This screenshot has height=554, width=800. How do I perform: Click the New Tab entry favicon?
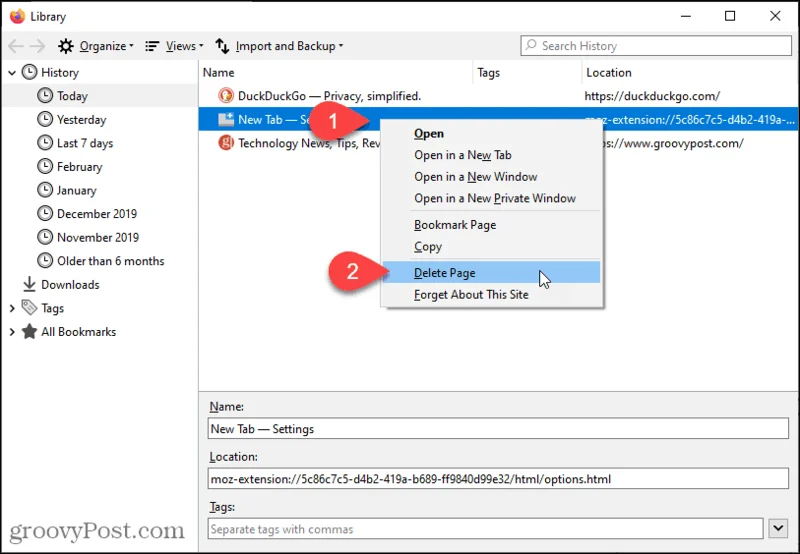(x=226, y=119)
